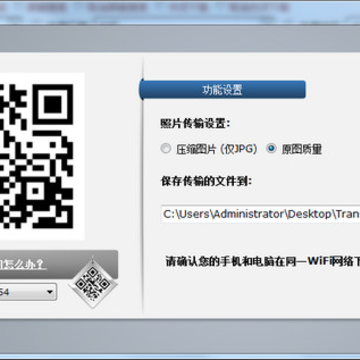Screen dimensions: 360x360
Task: Click the 保存传输的文件到: label
Action: 206,182
